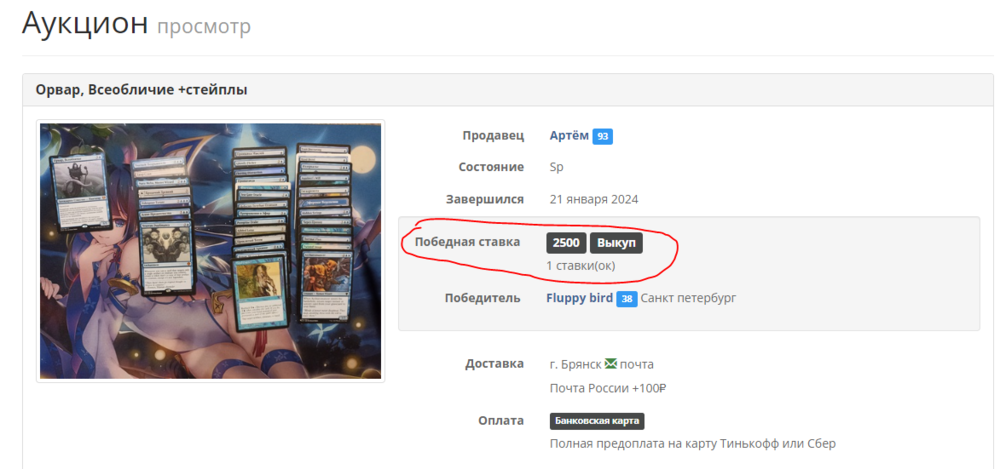Click the Выкуп buyout badge
Screen dimensions: 1000x469
pyautogui.click(x=616, y=243)
